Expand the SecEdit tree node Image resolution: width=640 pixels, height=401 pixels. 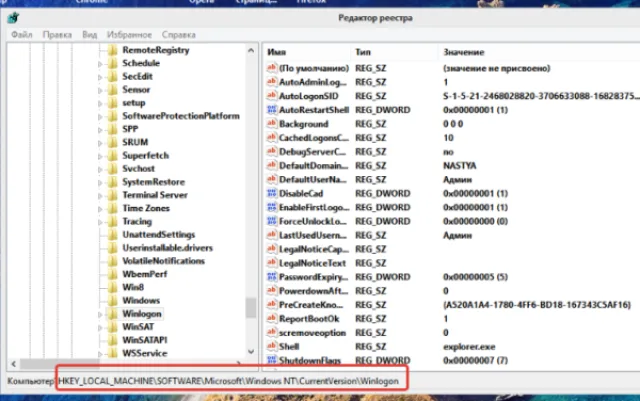[100, 77]
